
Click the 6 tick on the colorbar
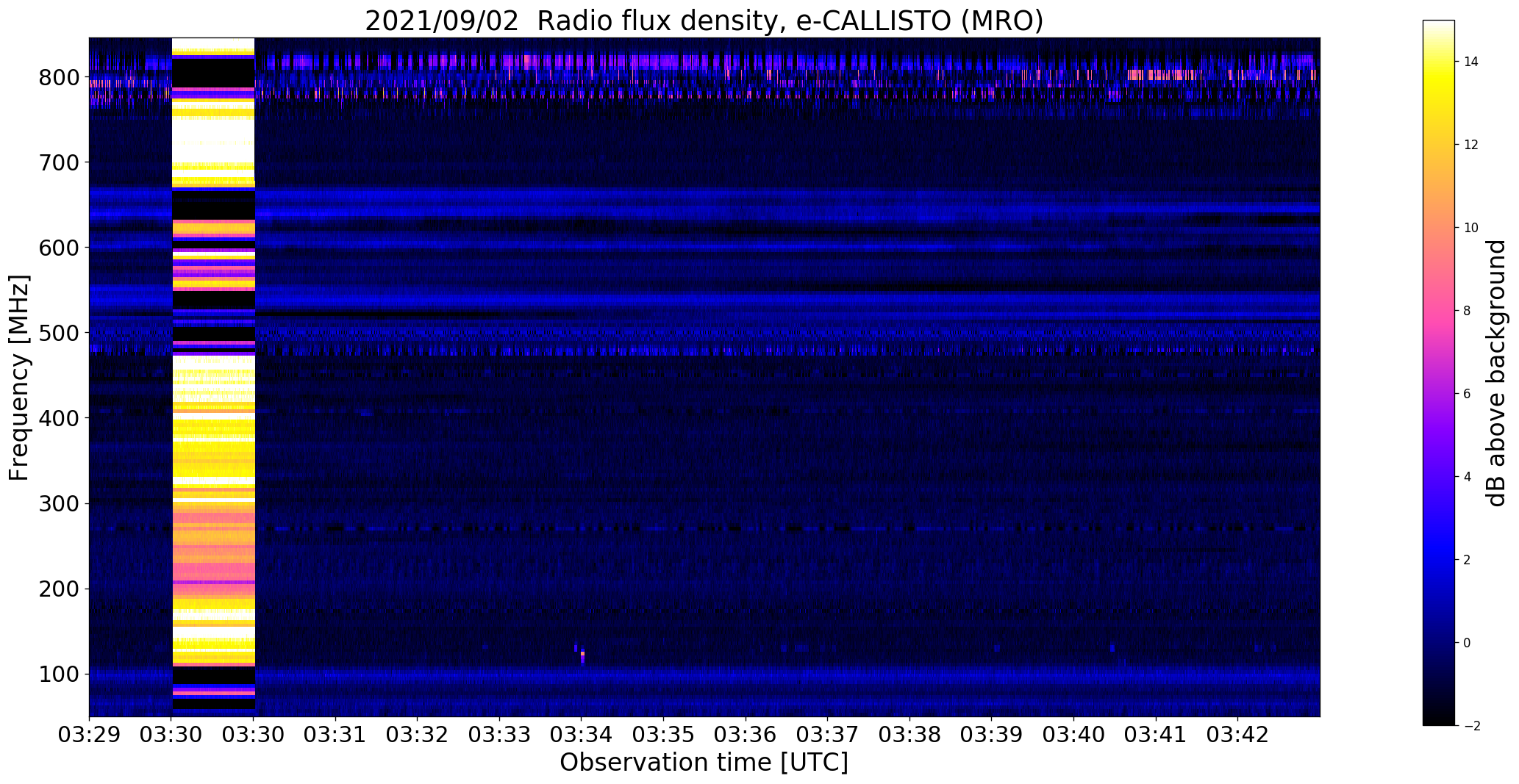[x=1467, y=394]
